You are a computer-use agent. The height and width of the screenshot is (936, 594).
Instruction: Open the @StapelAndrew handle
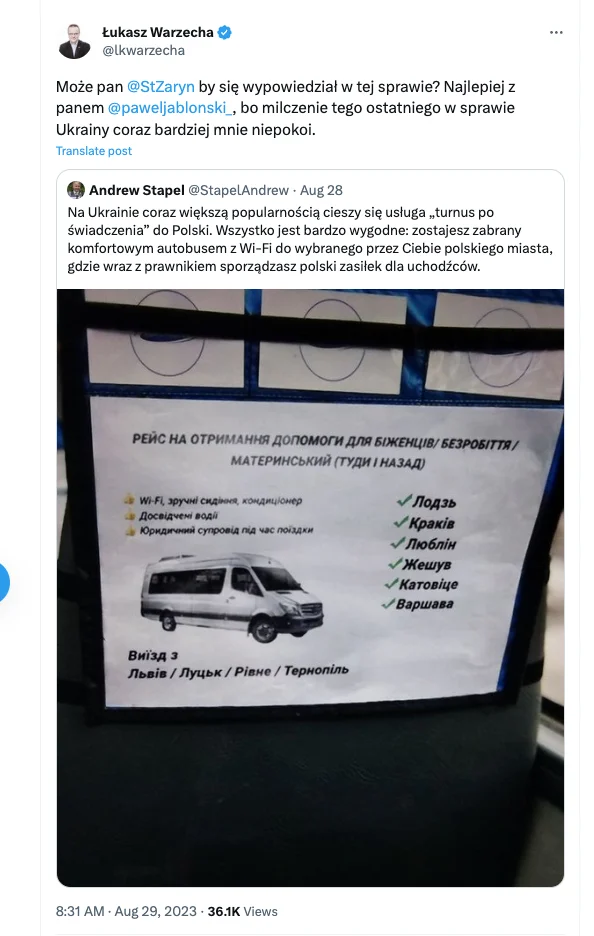(x=238, y=190)
